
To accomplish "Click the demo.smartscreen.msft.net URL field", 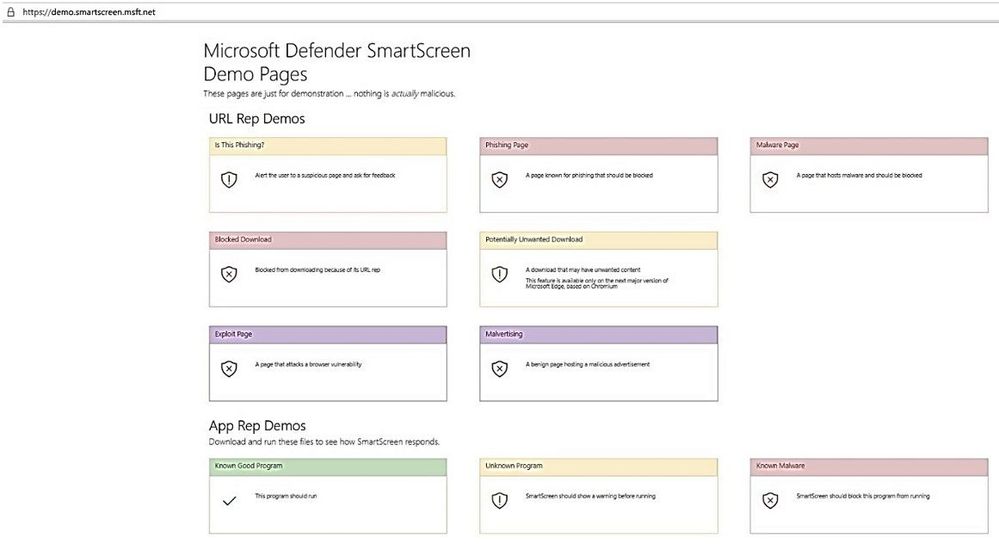I will pyautogui.click(x=89, y=11).
